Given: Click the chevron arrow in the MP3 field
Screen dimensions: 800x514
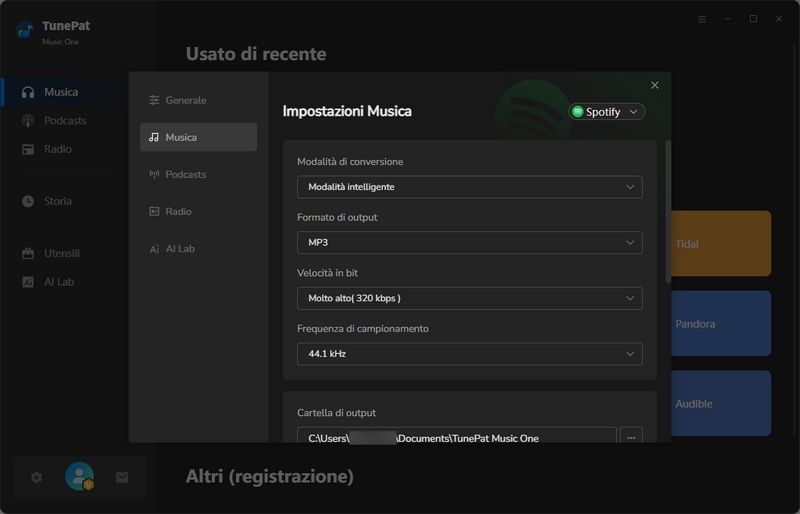Looking at the screenshot, I should [x=630, y=242].
